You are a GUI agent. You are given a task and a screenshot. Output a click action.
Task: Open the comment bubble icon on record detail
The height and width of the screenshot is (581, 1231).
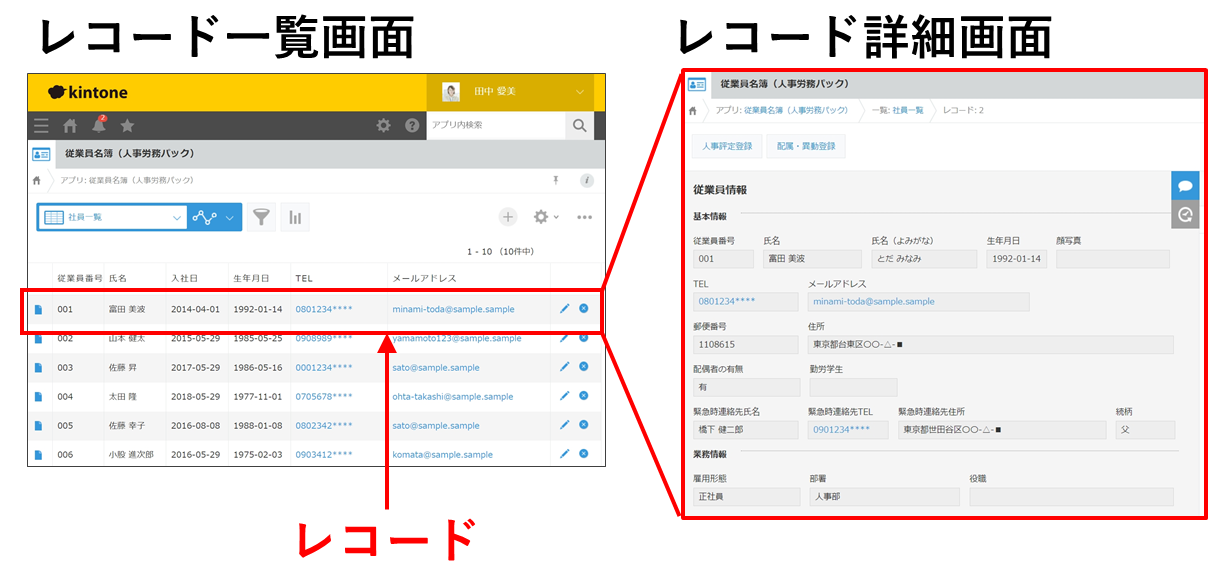1186,186
